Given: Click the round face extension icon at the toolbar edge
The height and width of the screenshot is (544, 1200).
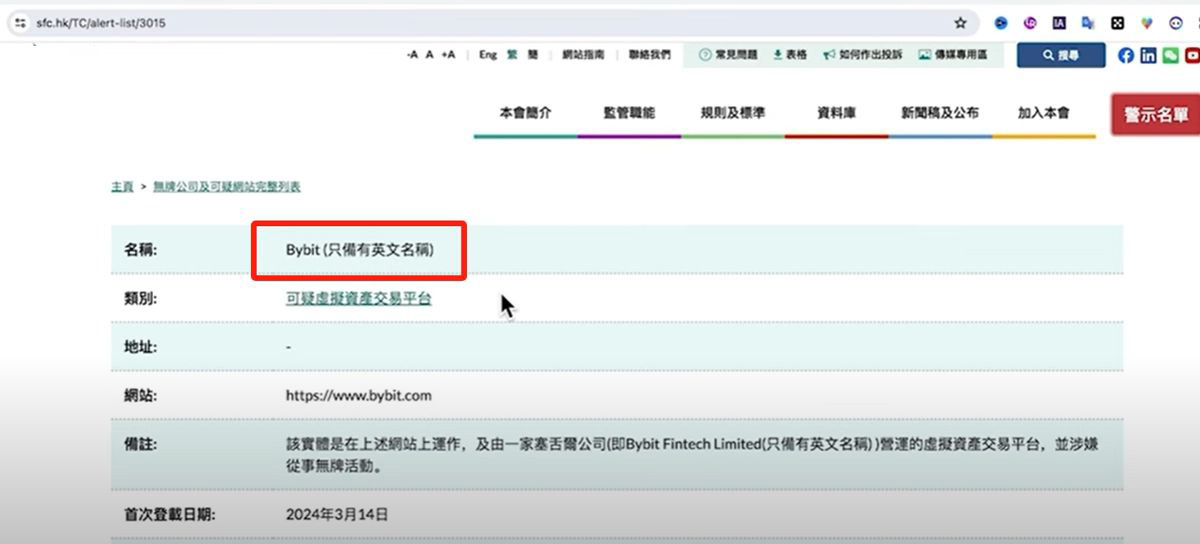Looking at the screenshot, I should click(1176, 23).
